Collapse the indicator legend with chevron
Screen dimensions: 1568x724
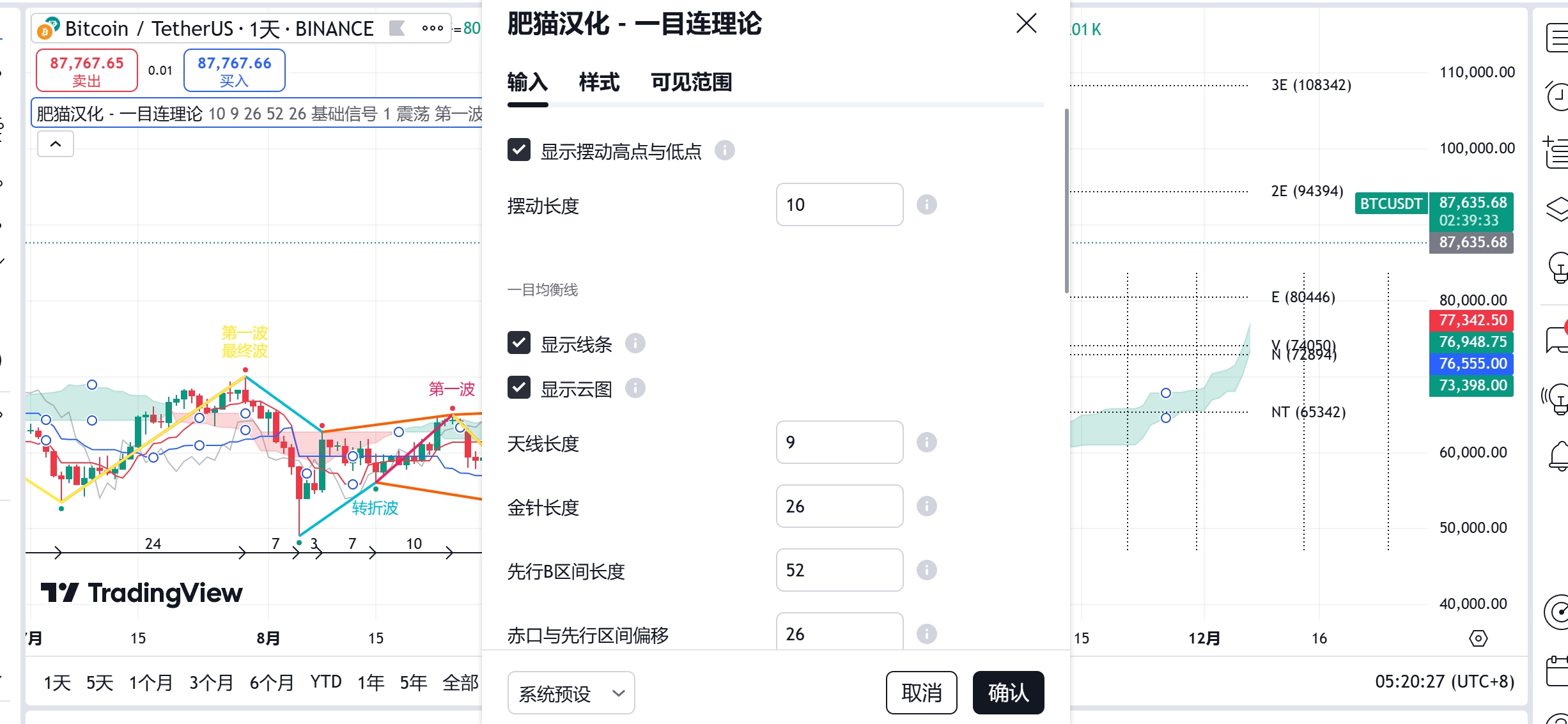[56, 144]
